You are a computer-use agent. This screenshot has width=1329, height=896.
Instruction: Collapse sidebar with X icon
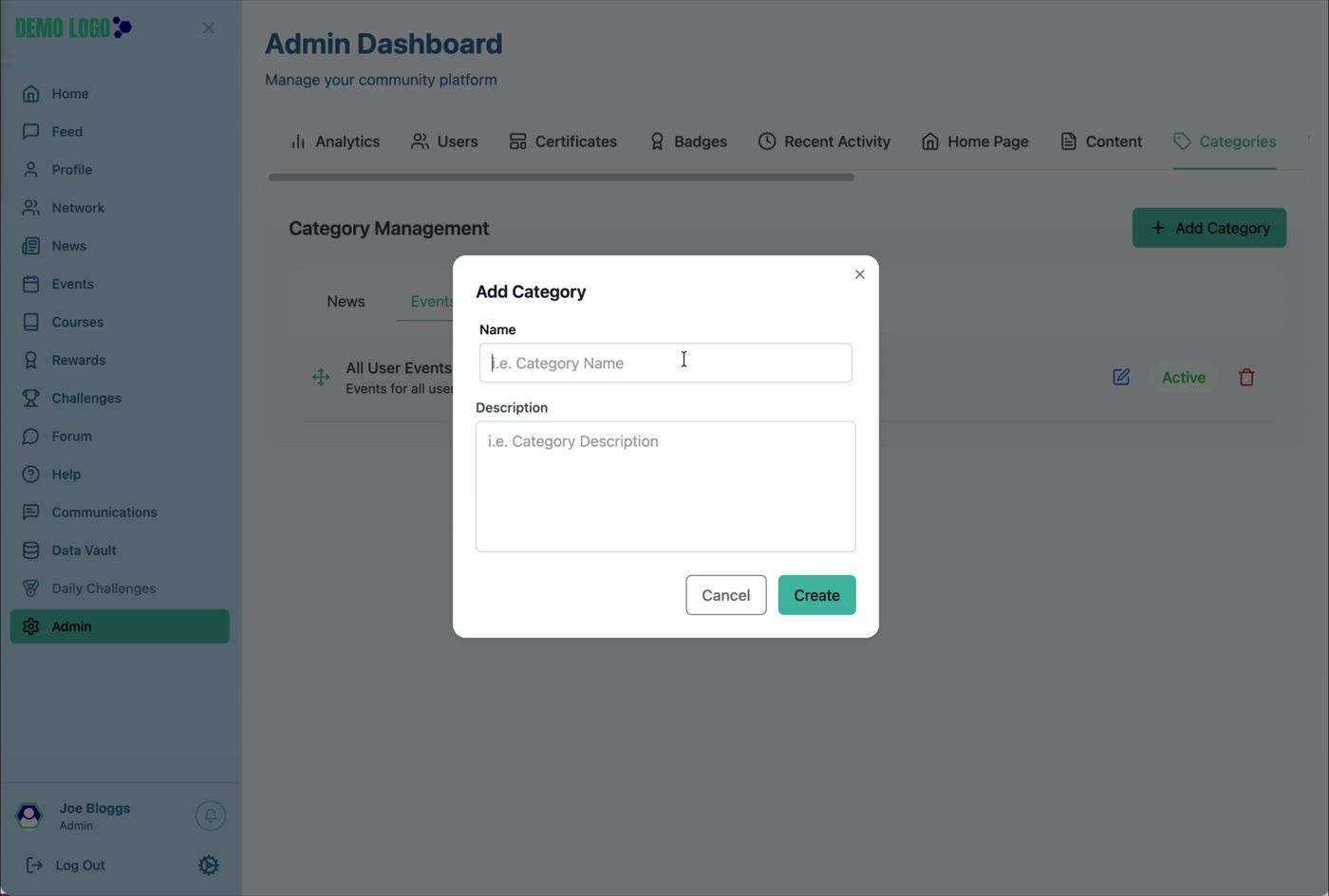pos(209,28)
